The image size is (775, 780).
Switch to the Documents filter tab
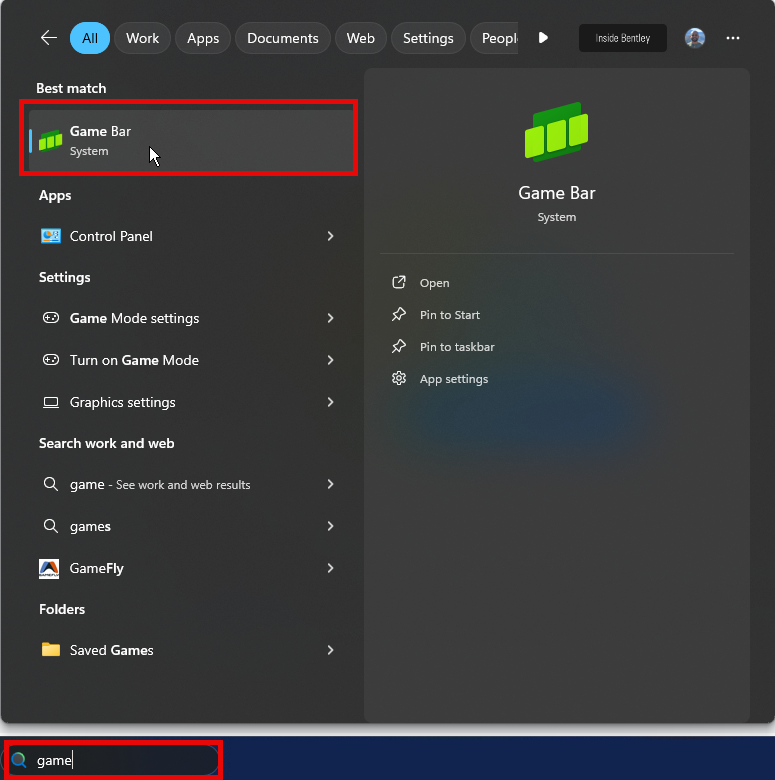click(x=283, y=38)
